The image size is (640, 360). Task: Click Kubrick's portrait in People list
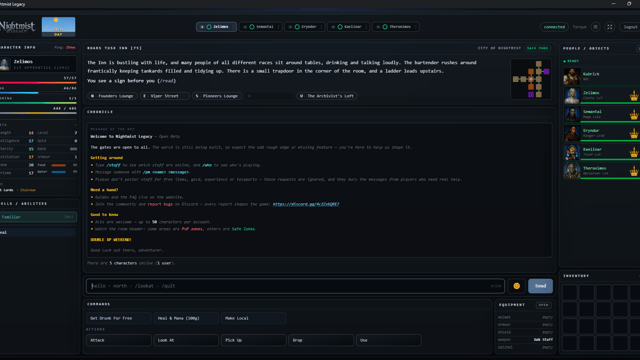pyautogui.click(x=571, y=76)
